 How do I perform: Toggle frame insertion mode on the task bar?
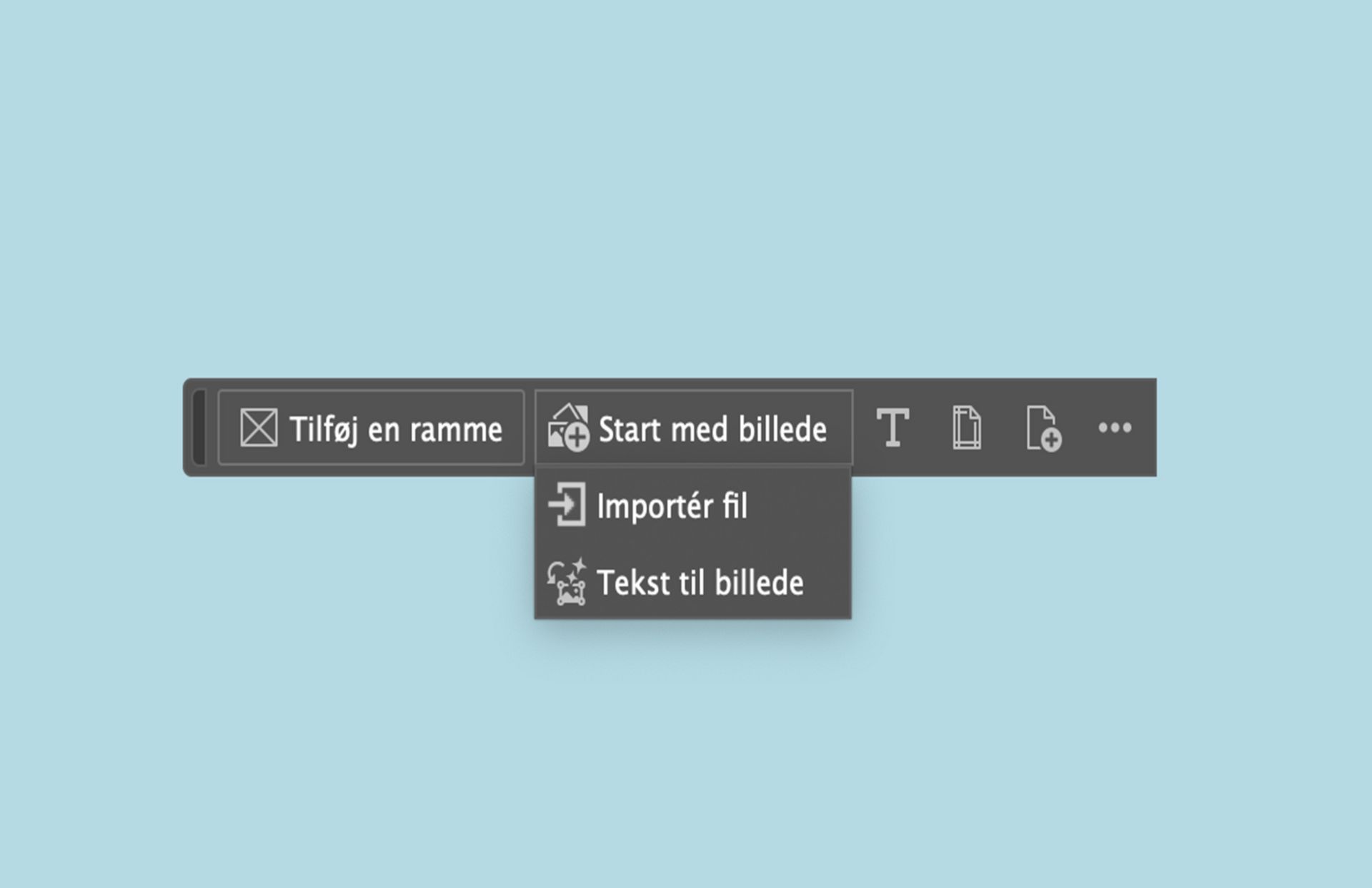pos(372,428)
